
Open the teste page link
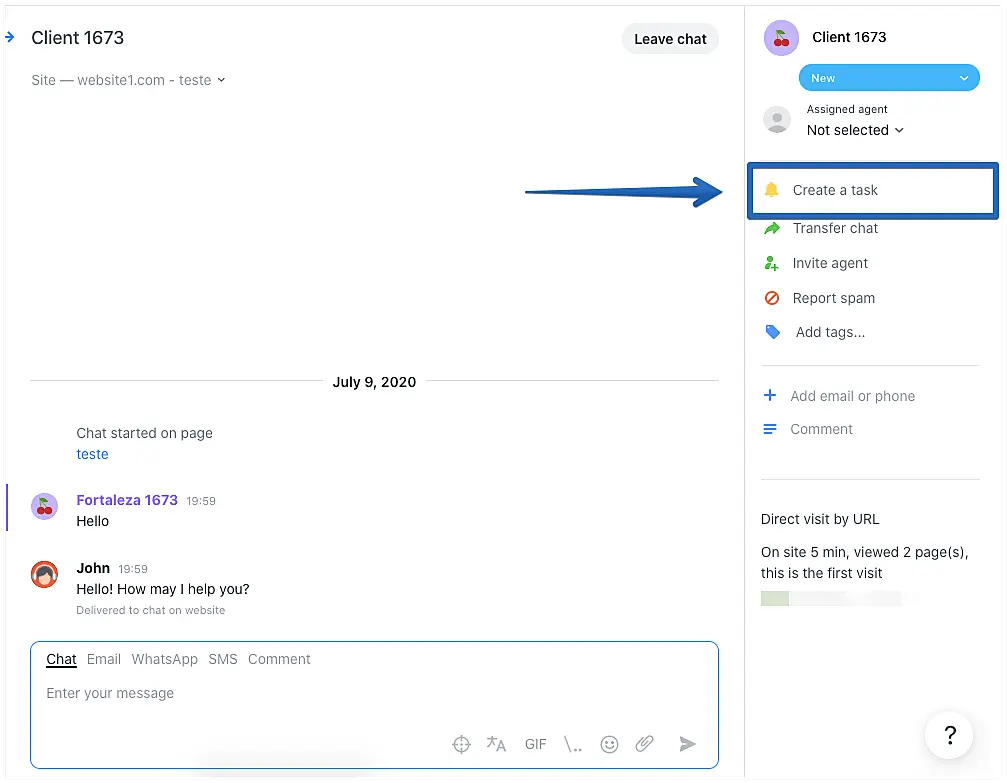tap(92, 454)
